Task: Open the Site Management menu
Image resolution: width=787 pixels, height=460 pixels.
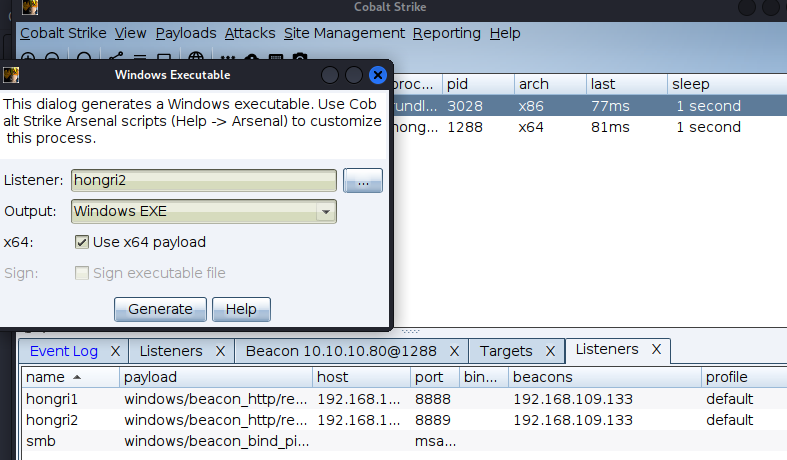Action: click(344, 33)
